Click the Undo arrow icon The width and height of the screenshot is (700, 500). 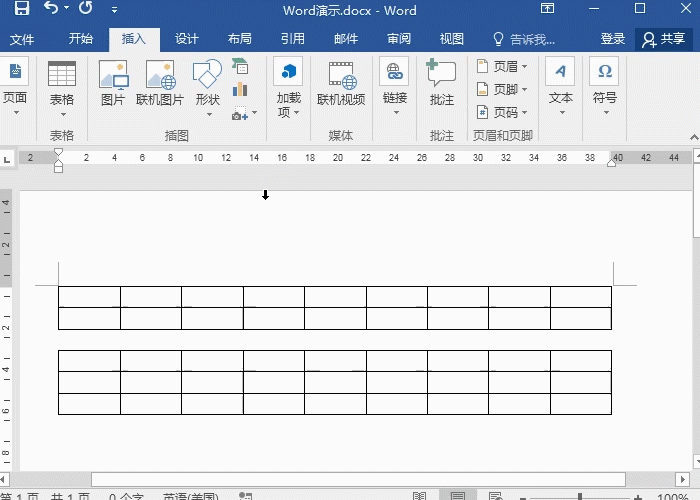[x=50, y=8]
